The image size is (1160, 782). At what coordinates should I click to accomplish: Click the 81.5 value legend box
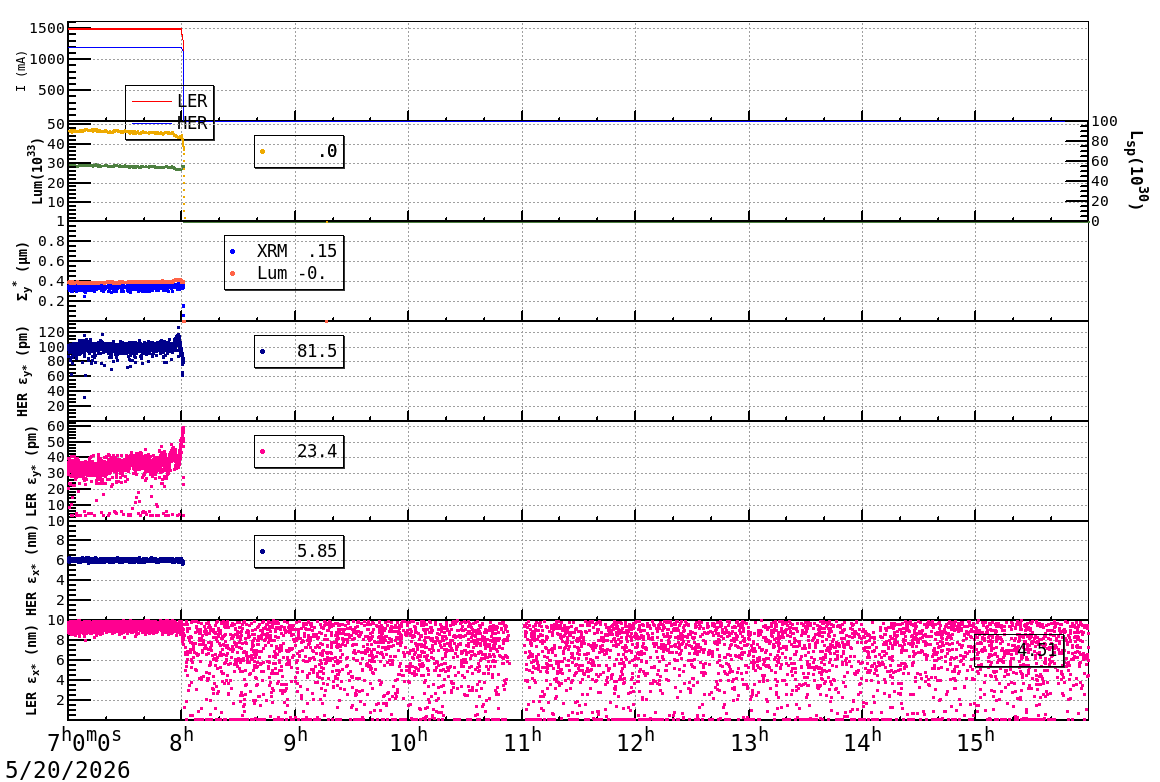coord(299,351)
